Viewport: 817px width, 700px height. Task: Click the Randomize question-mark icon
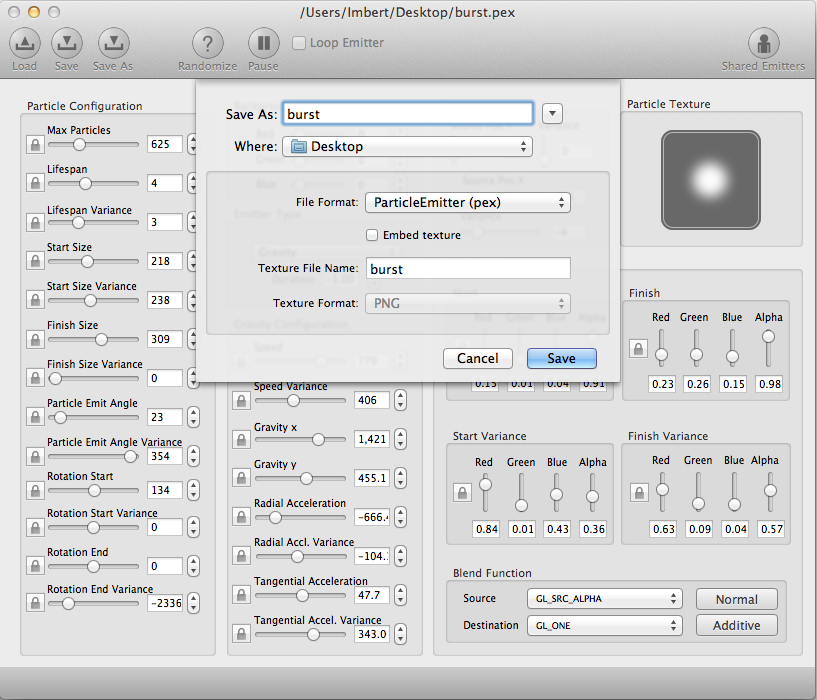[x=207, y=43]
